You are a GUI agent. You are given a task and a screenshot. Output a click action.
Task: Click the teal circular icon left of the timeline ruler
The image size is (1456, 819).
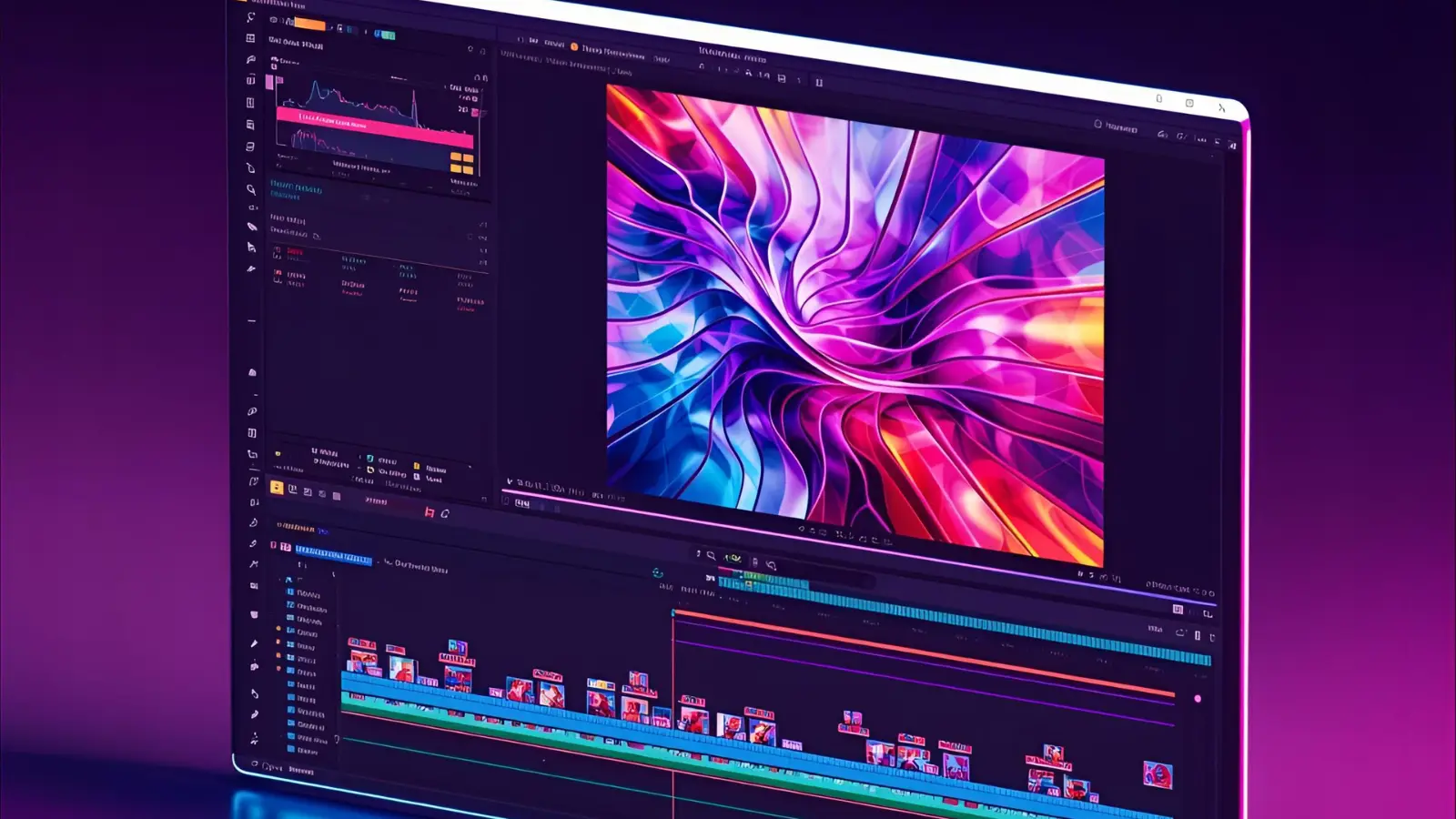[657, 573]
